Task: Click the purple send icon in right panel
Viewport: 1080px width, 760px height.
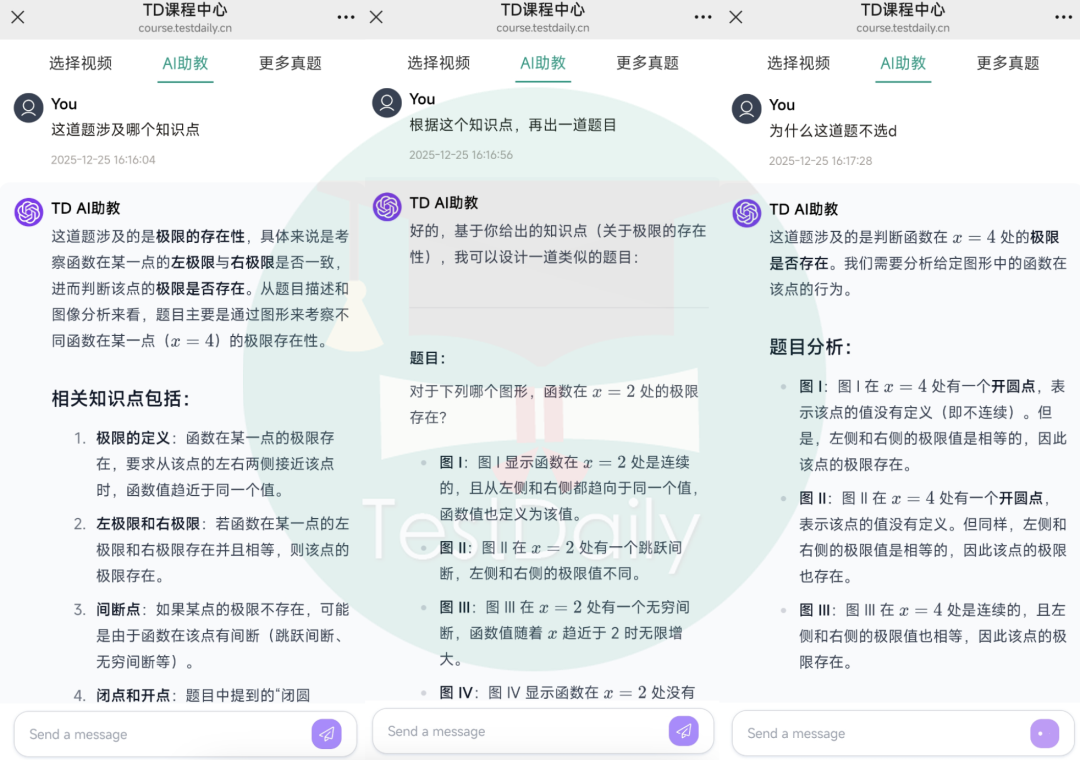Action: 1044,733
